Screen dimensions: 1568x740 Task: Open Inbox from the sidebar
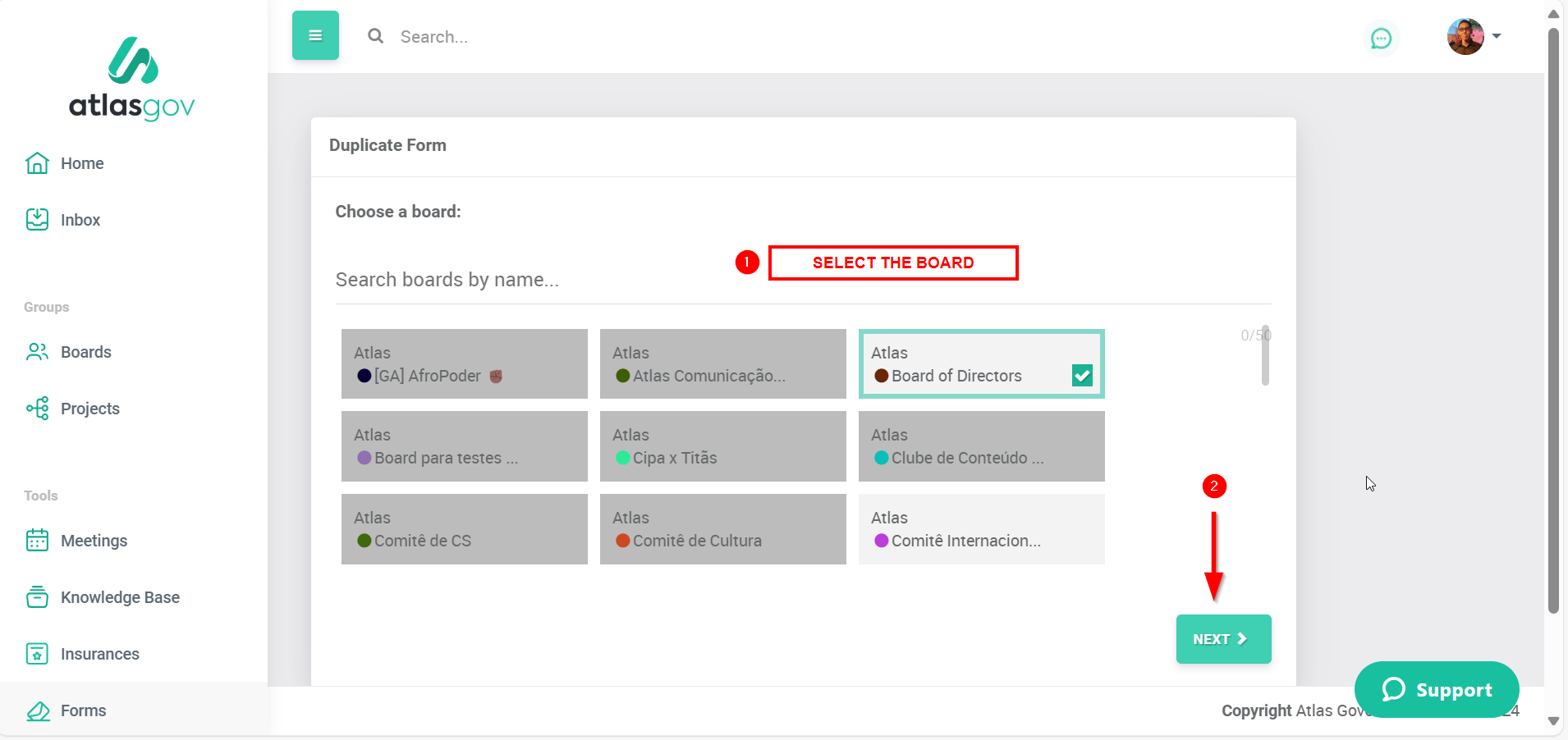pyautogui.click(x=80, y=220)
